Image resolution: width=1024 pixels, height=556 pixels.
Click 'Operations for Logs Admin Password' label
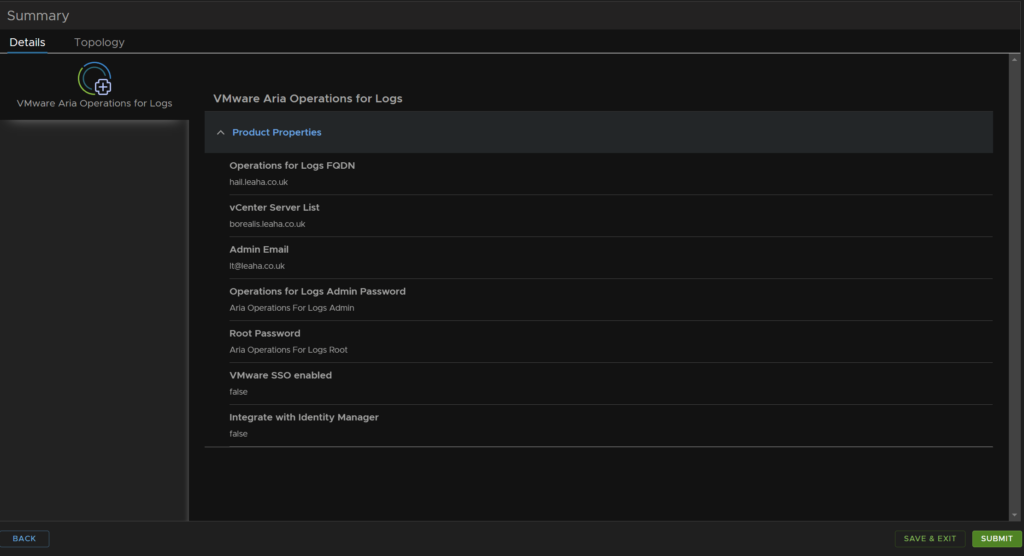click(x=317, y=291)
